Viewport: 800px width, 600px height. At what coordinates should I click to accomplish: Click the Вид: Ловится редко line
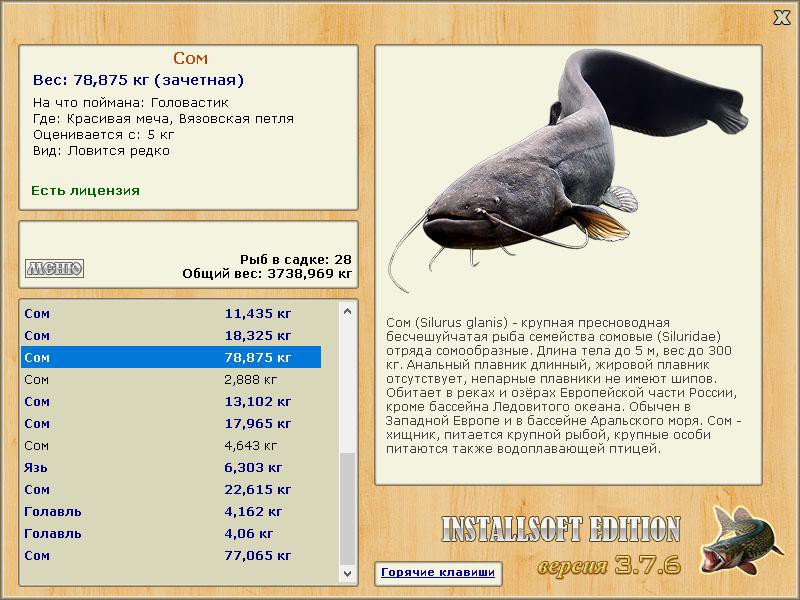click(x=101, y=151)
